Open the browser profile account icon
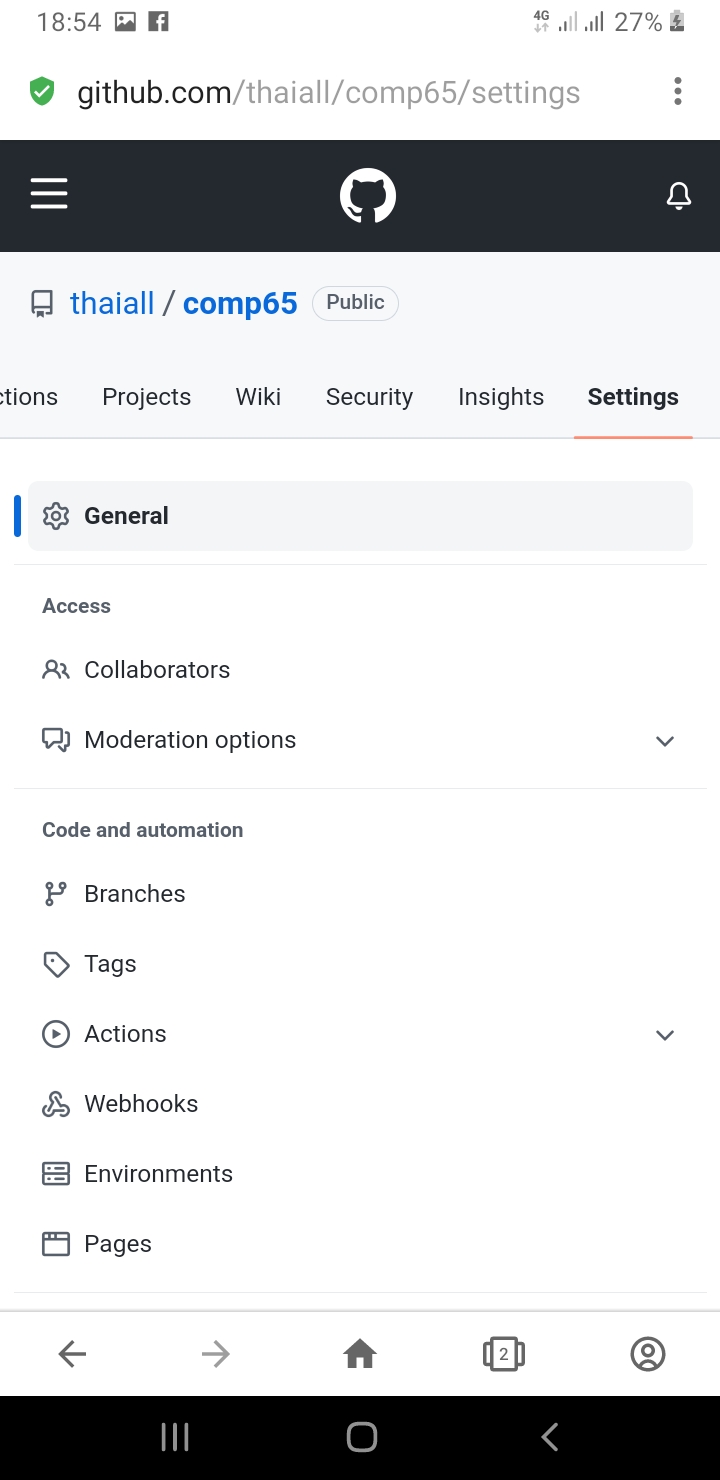This screenshot has width=720, height=1480. [x=648, y=1354]
